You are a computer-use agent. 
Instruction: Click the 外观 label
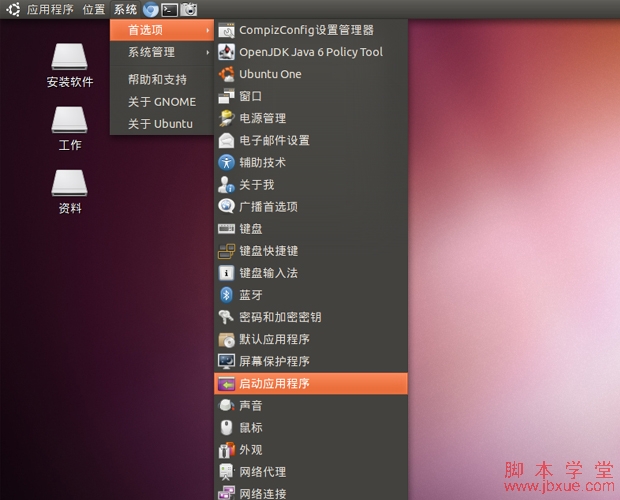pos(251,450)
